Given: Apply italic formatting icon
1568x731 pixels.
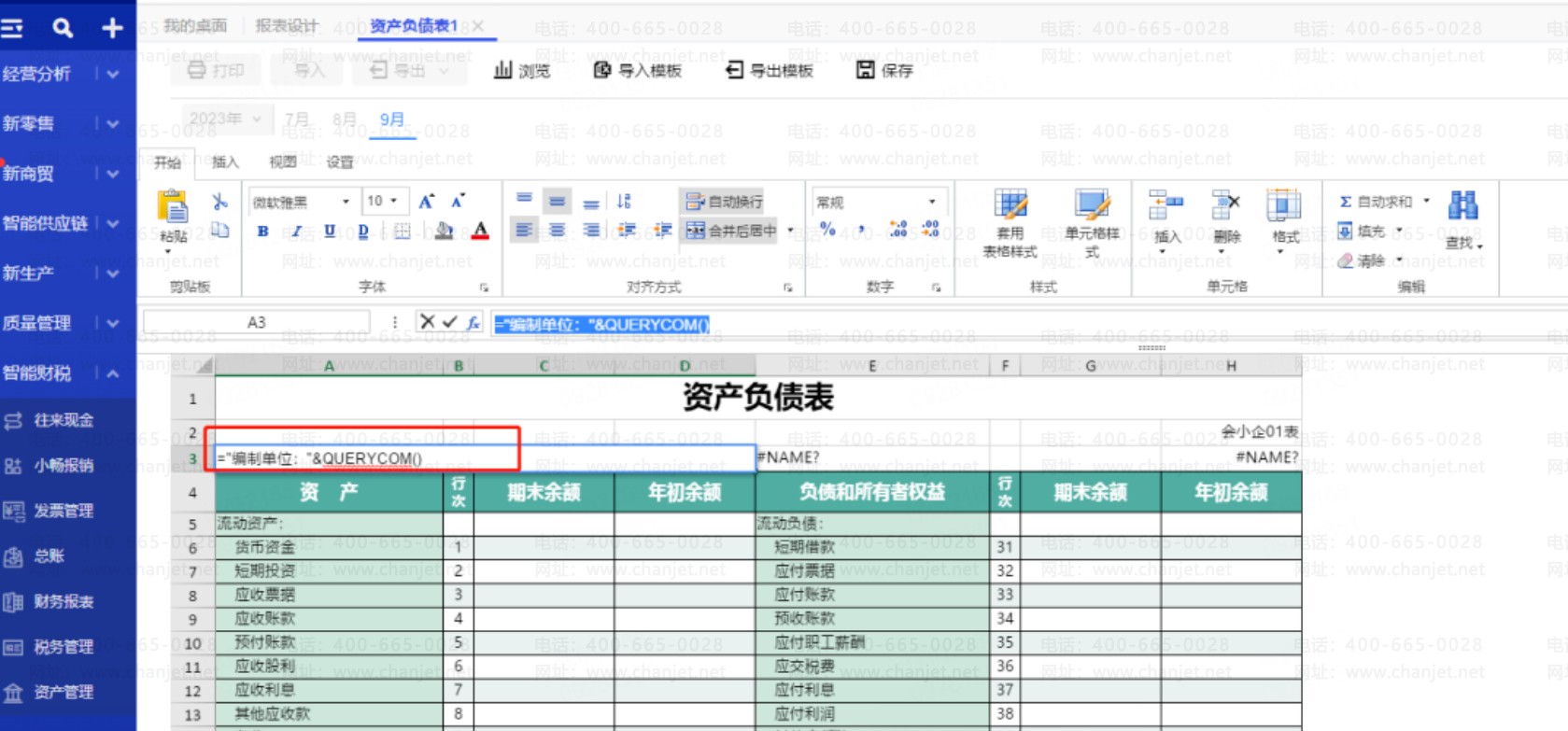Looking at the screenshot, I should [296, 231].
